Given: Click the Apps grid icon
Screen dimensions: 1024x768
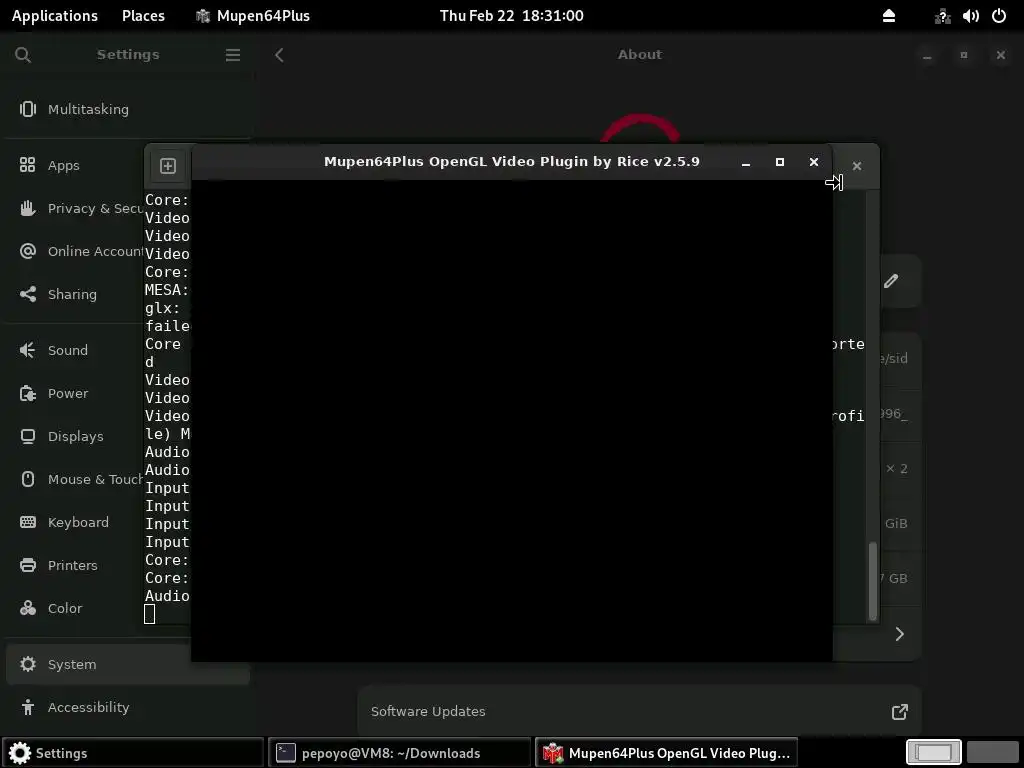Looking at the screenshot, I should point(27,165).
